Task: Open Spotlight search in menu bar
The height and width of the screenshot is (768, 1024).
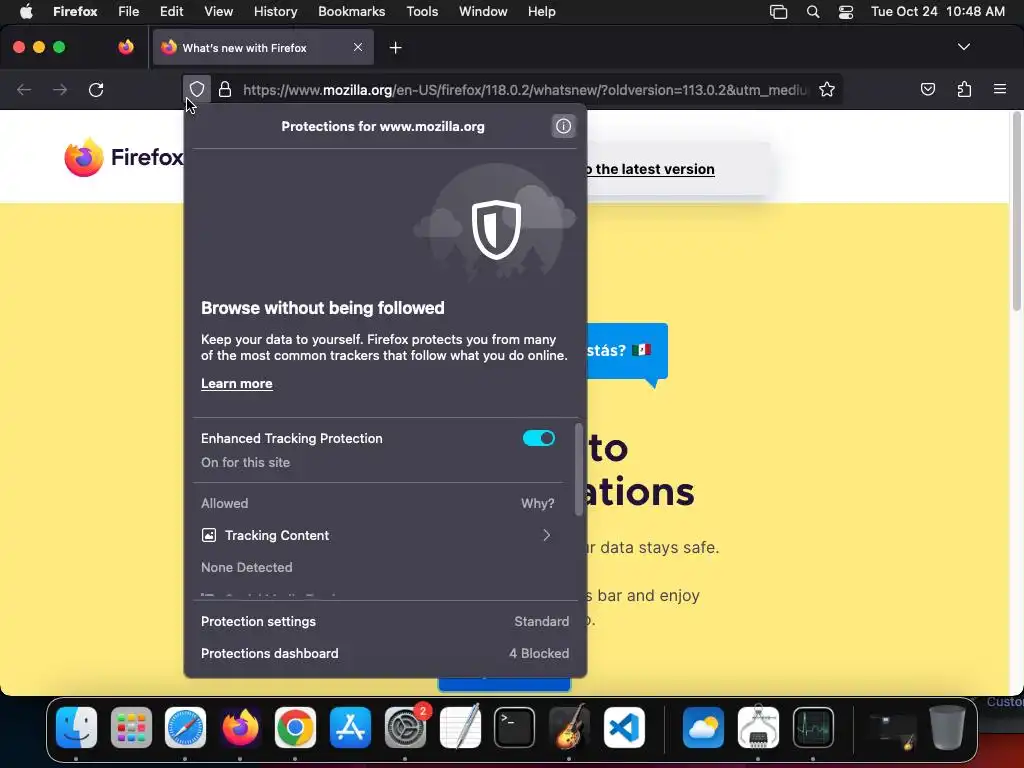Action: (x=812, y=12)
